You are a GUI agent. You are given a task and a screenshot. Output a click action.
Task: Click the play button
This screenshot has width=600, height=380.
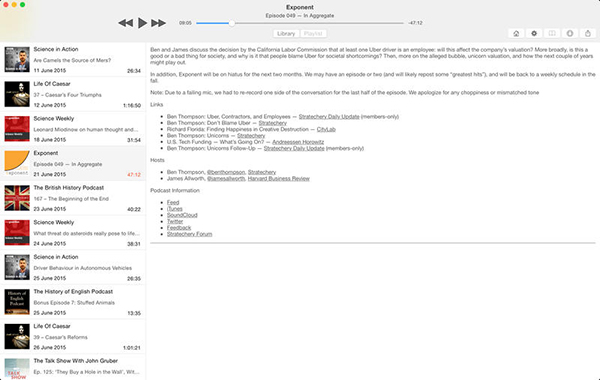coord(142,23)
